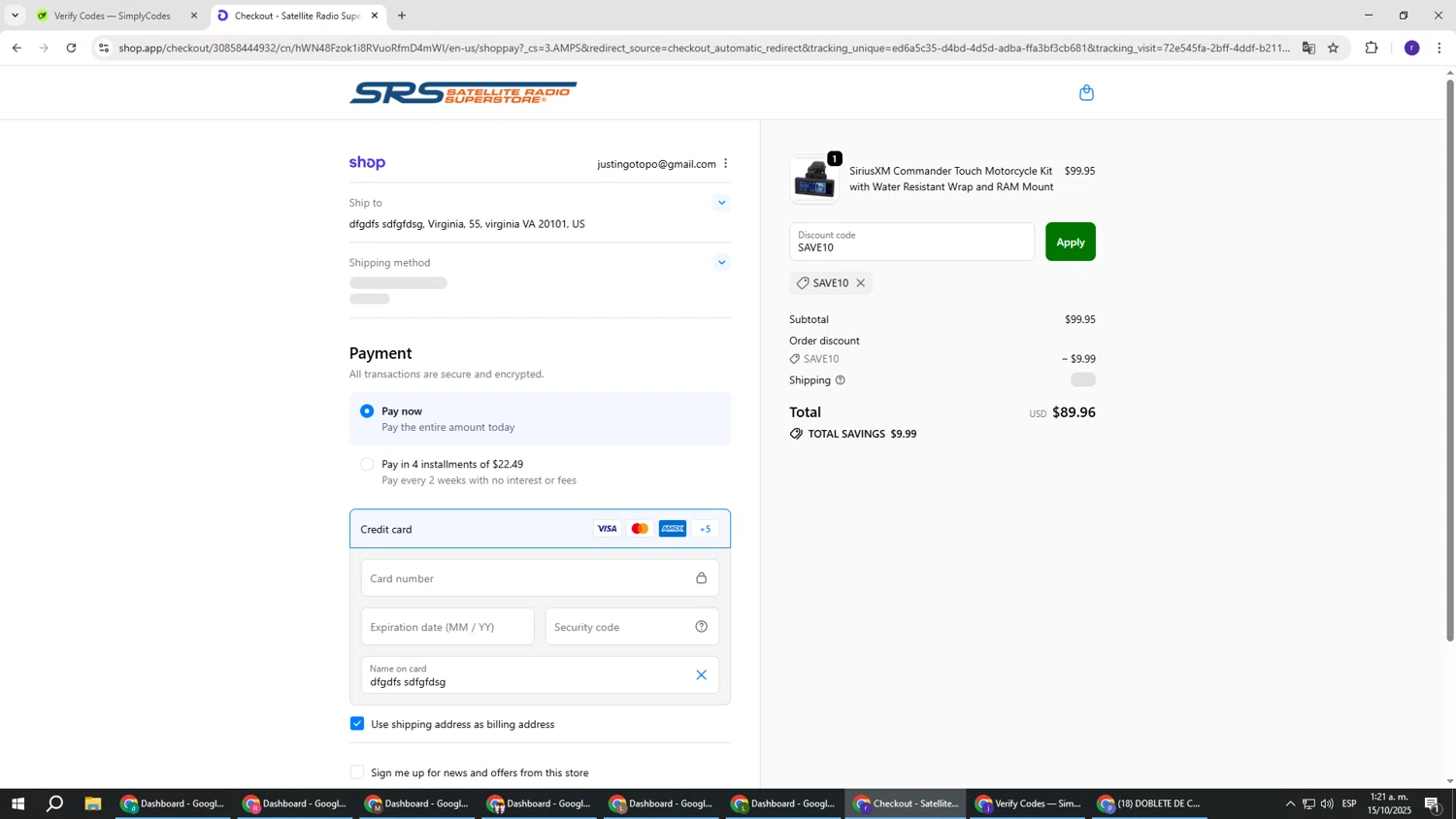Open Windows taskbar search
Screen dimensions: 1456x819
[55, 803]
